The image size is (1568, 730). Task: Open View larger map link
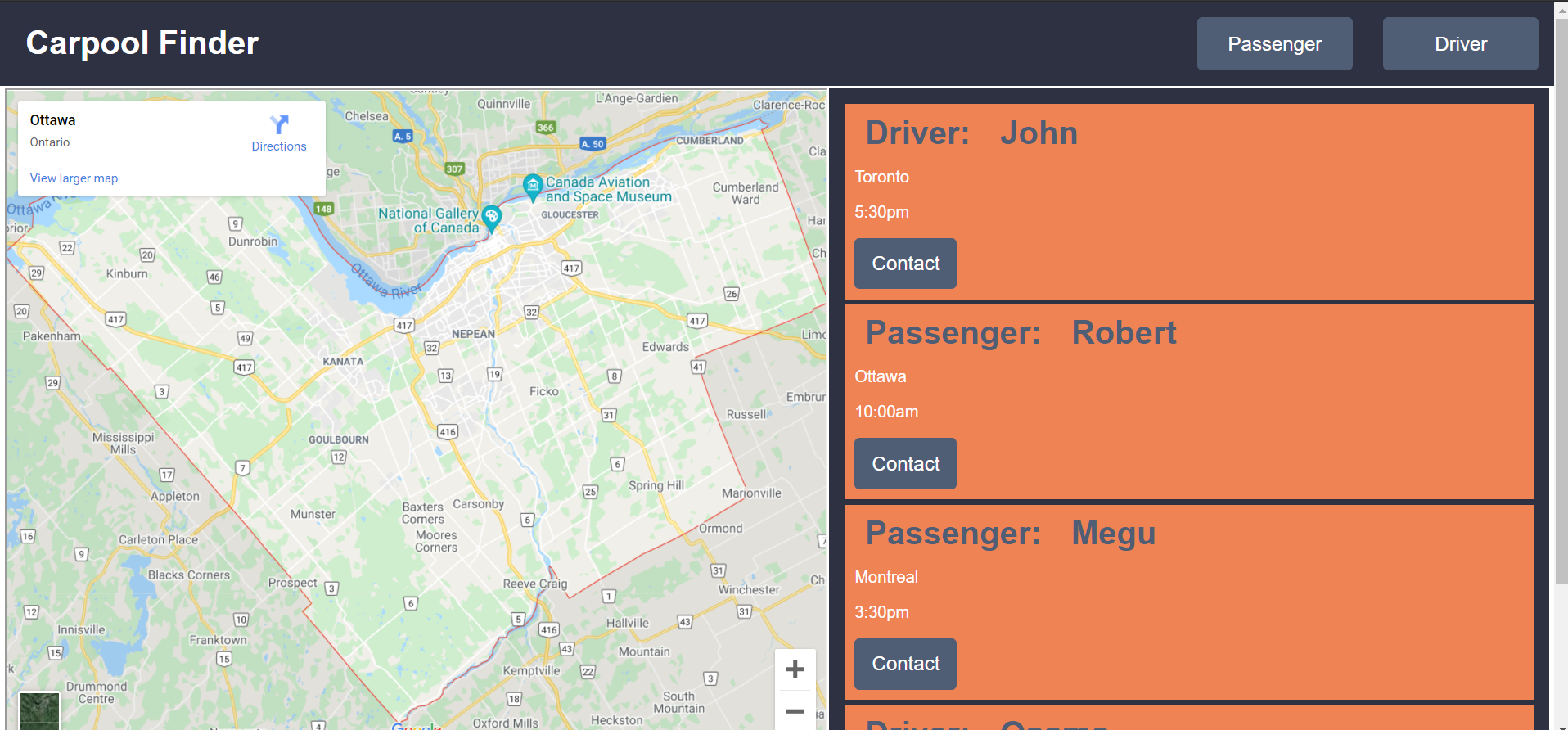(74, 178)
